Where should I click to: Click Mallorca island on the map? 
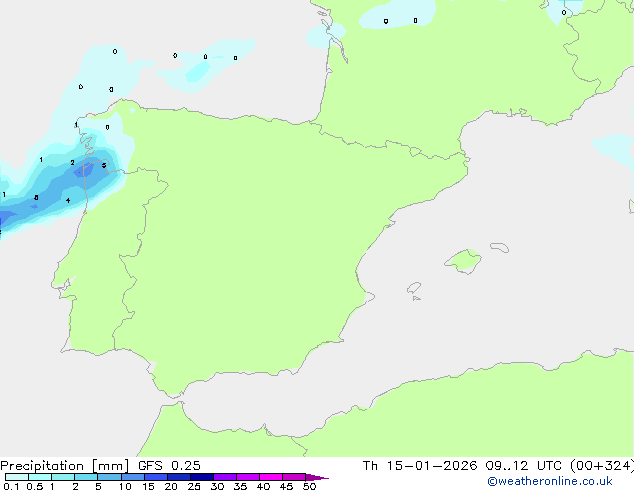(x=464, y=261)
